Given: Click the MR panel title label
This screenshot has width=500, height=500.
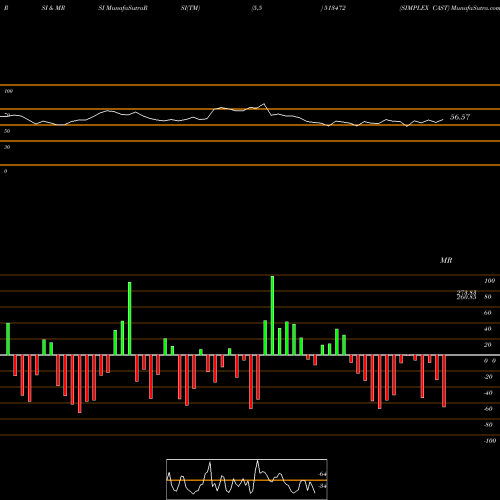Looking at the screenshot, I should (446, 260).
